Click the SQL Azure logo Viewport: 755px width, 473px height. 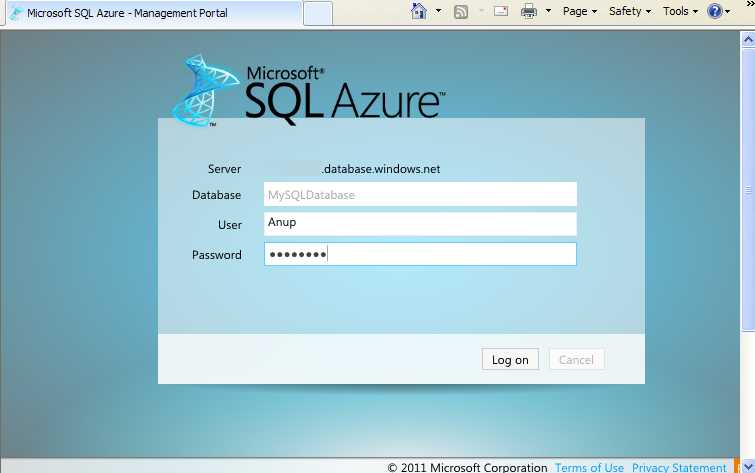click(x=310, y=91)
